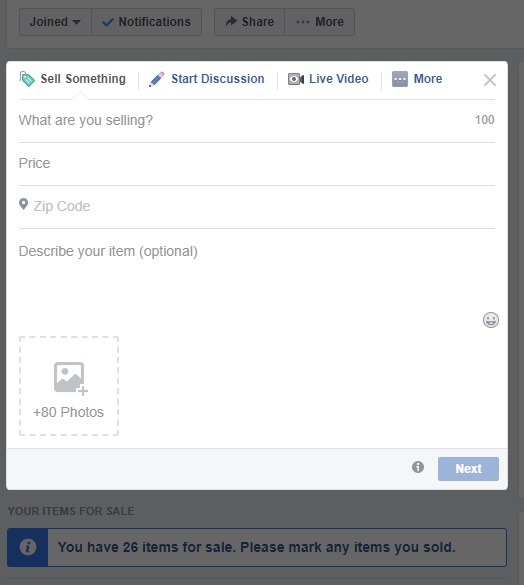
Task: Click the Next button
Action: 468,469
